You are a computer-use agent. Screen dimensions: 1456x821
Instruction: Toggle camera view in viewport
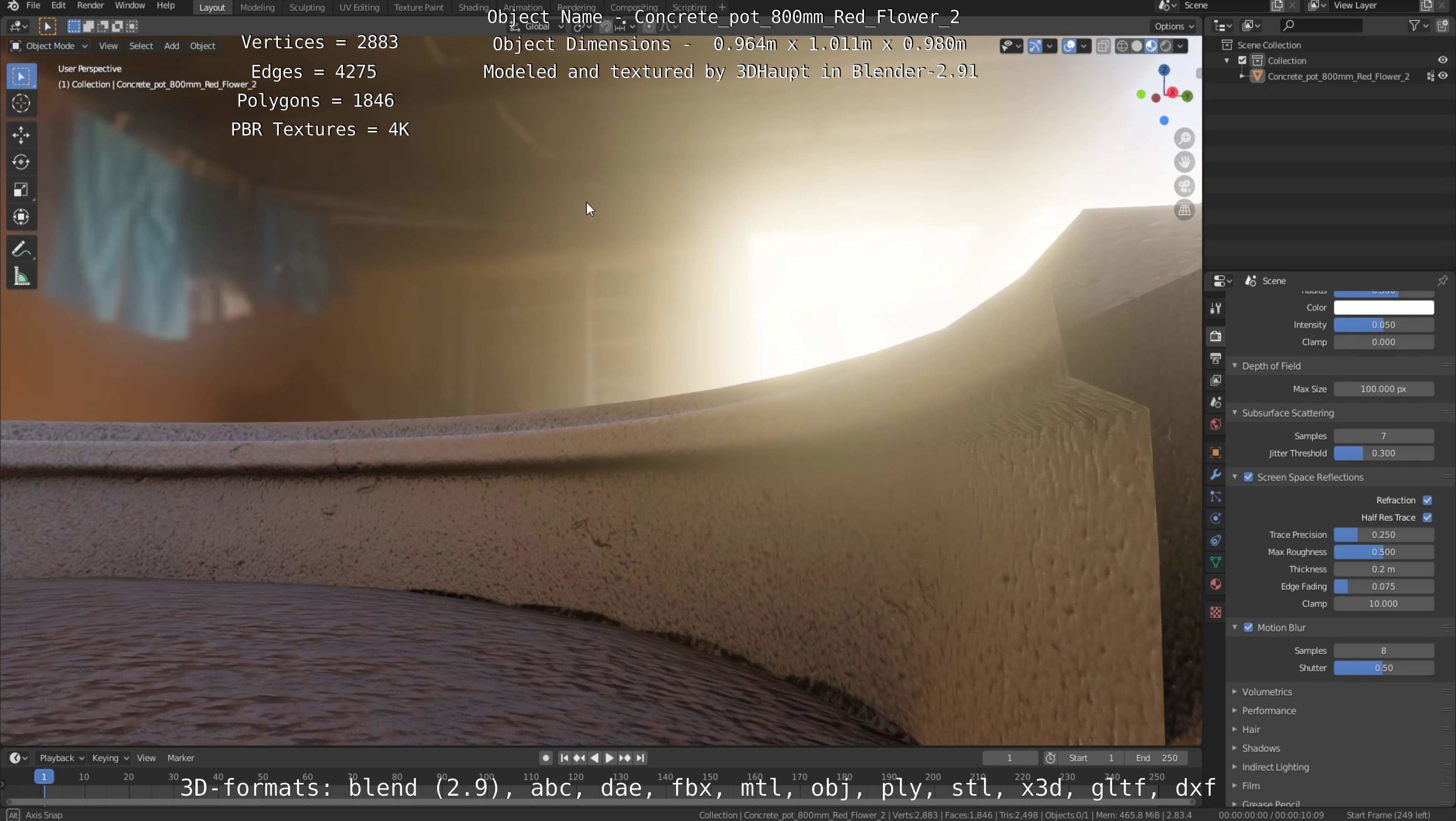point(1184,186)
